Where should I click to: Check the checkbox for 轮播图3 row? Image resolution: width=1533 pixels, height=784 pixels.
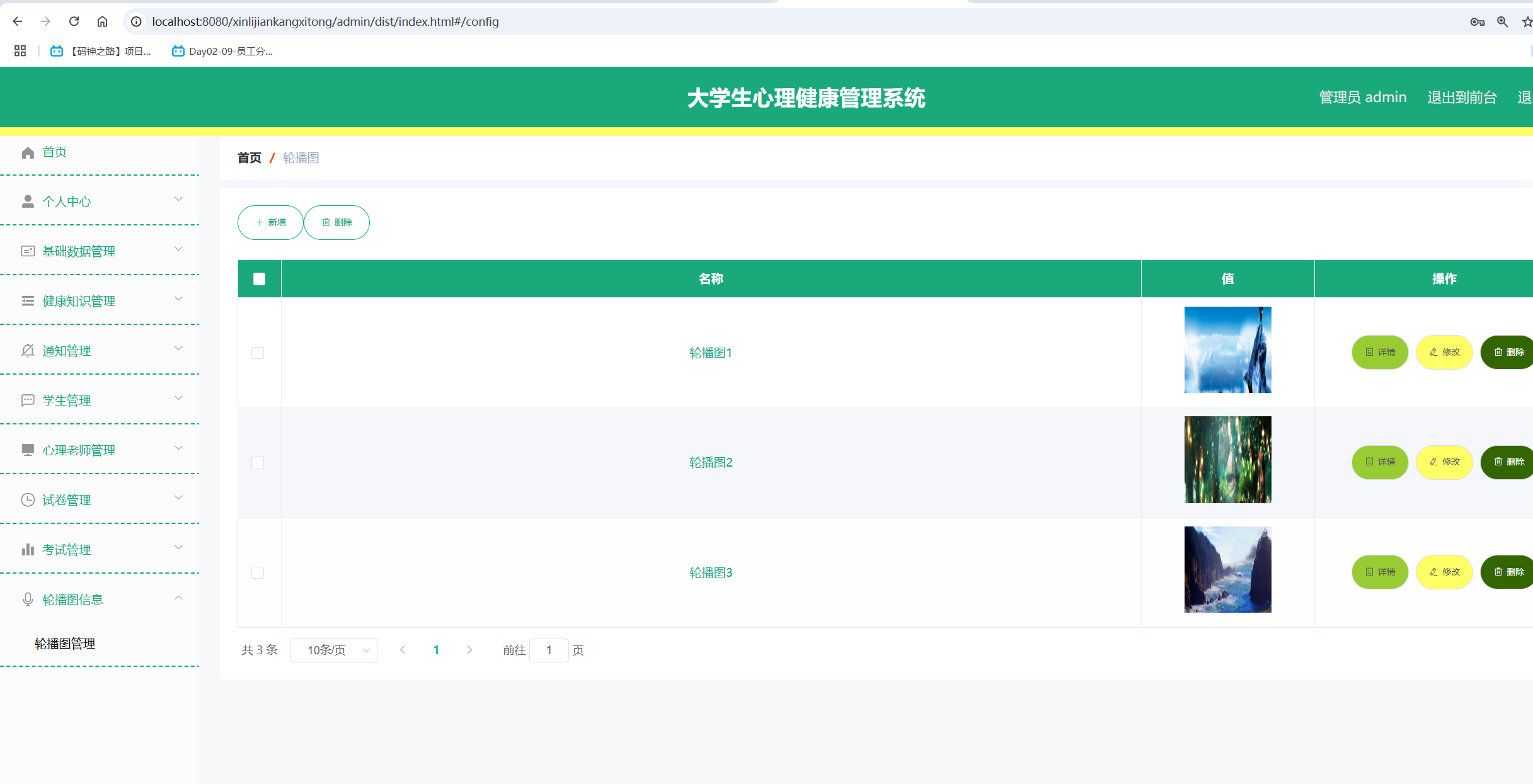[258, 572]
